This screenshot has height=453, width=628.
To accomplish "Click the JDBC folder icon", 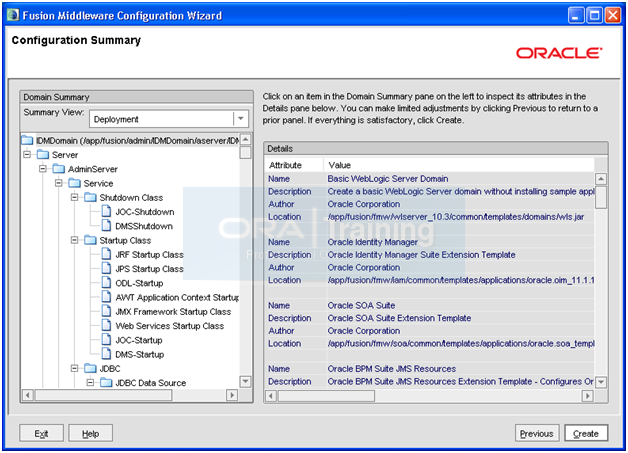I will 91,368.
